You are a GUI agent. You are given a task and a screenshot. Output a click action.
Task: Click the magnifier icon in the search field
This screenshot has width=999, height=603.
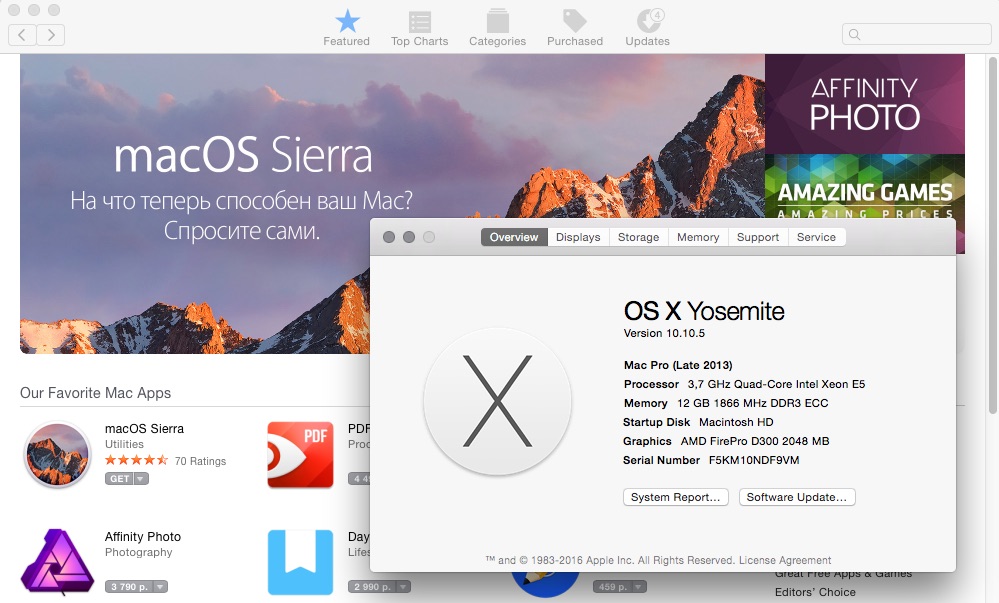coord(855,34)
